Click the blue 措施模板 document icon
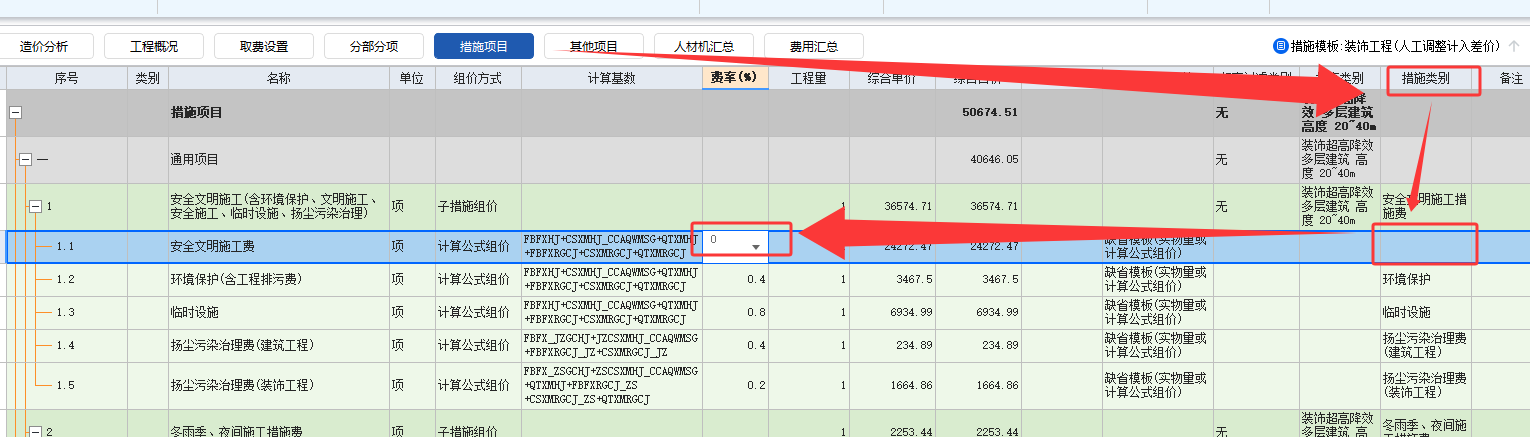 (x=1280, y=46)
